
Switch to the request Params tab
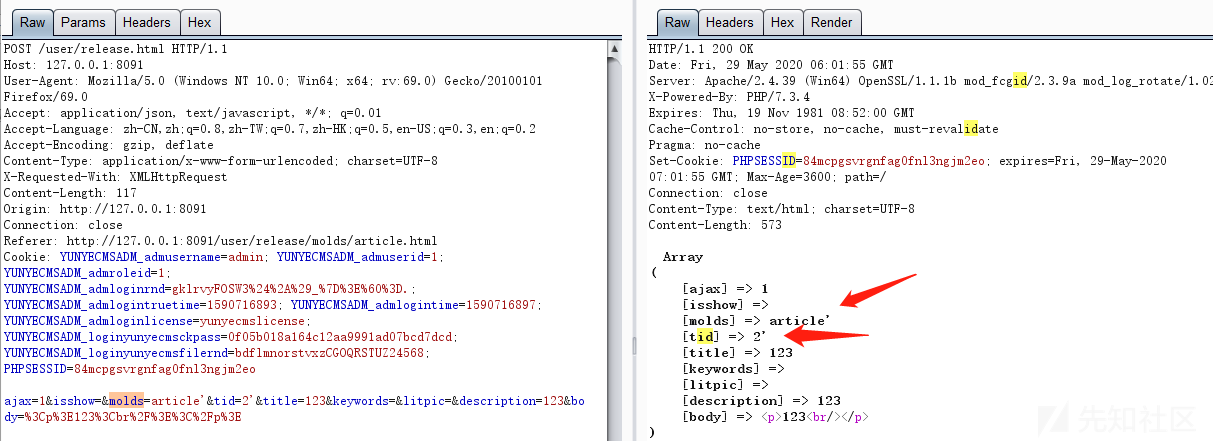click(83, 22)
